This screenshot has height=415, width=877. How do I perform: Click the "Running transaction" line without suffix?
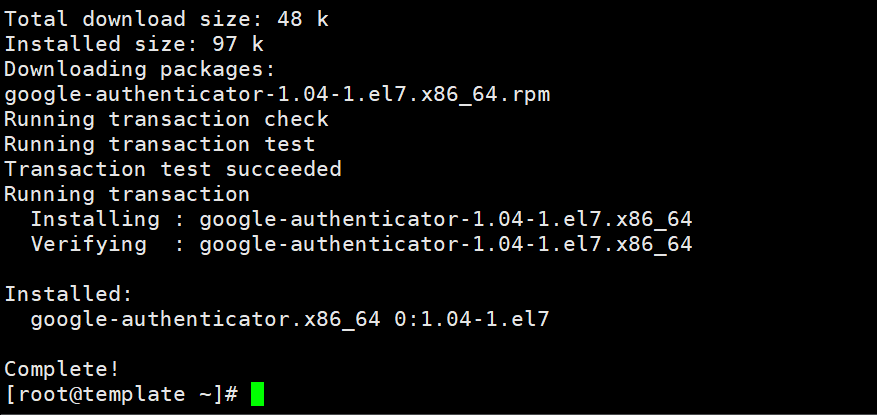coord(127,194)
